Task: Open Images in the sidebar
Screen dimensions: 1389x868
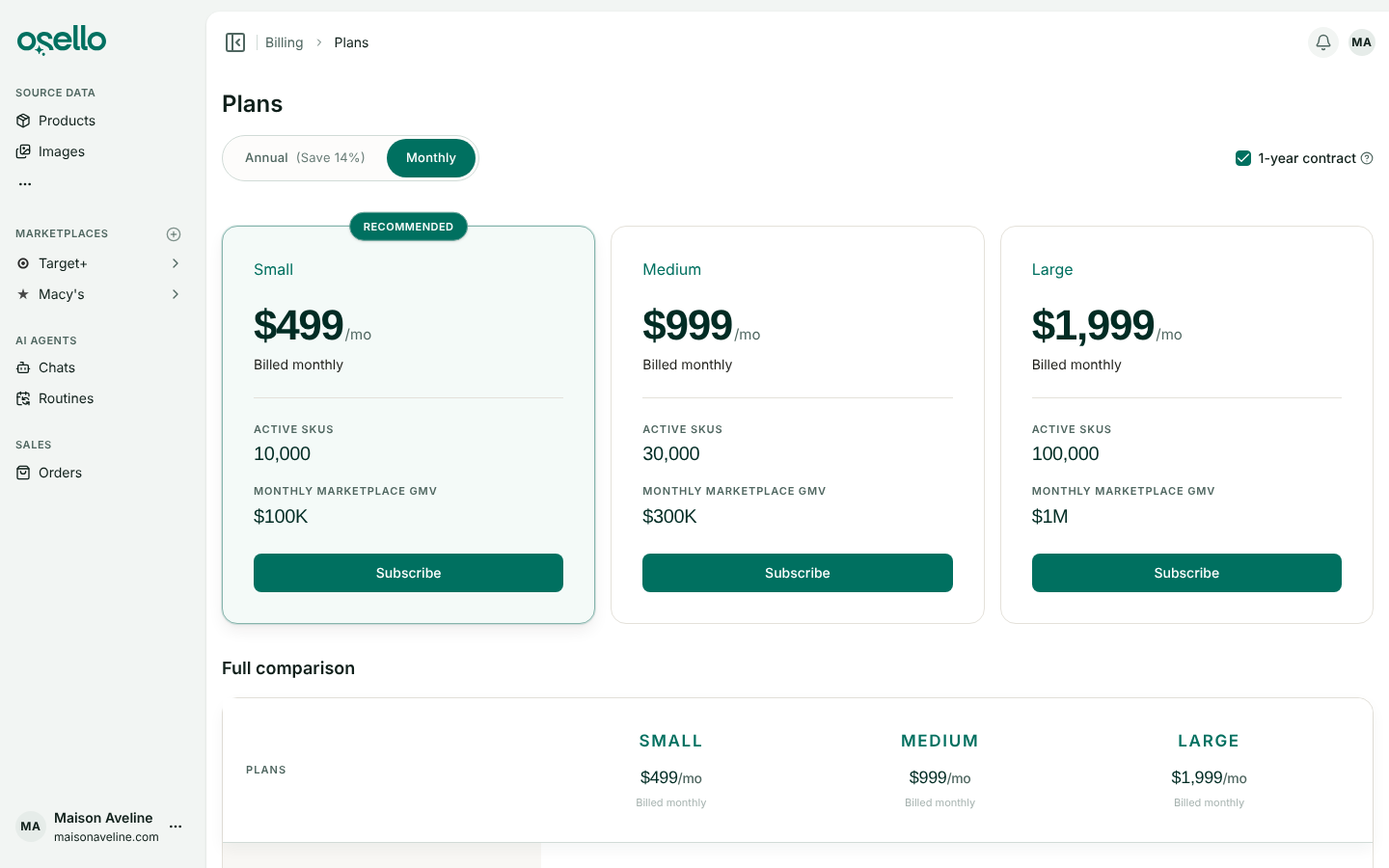Action: 62,151
